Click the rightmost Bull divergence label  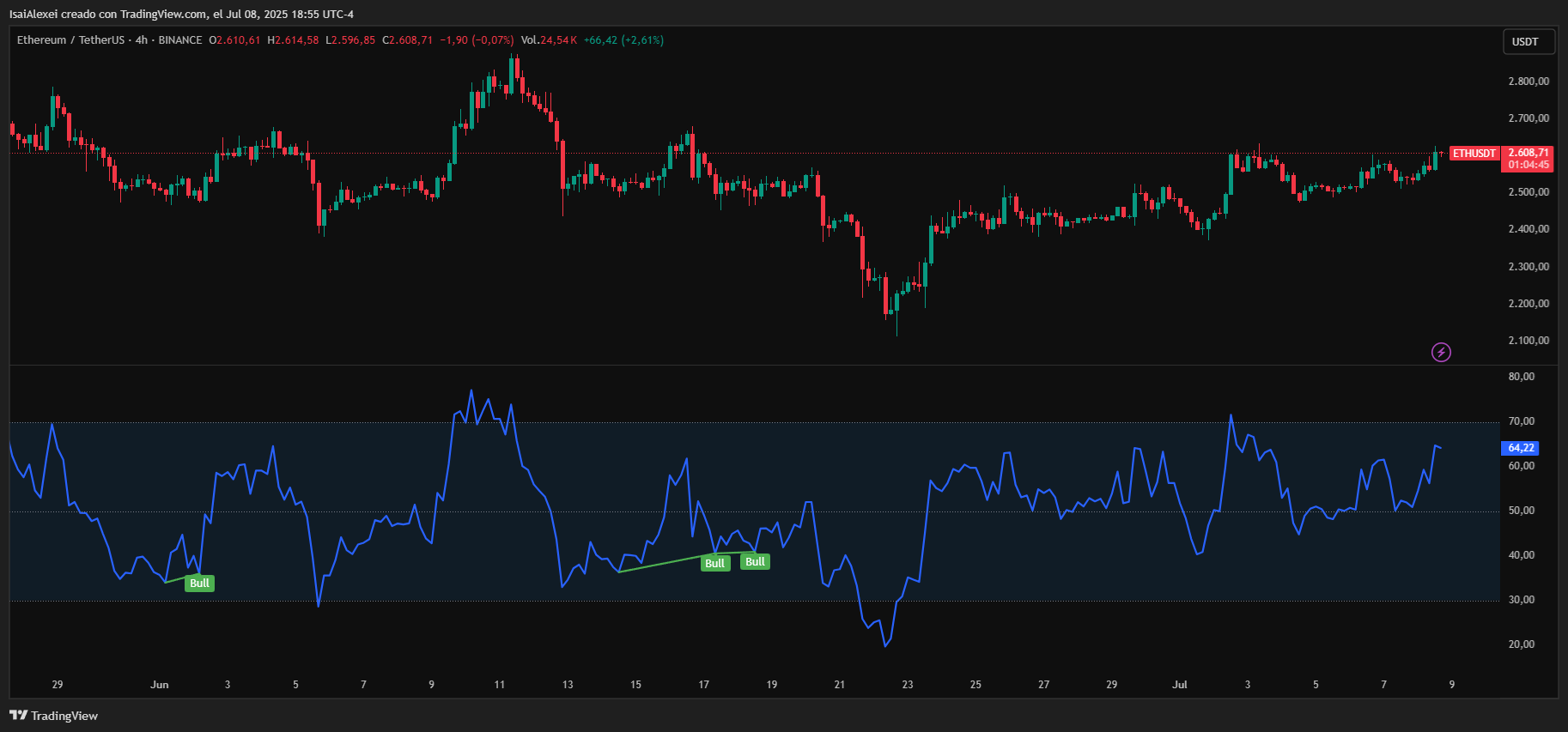tap(755, 562)
